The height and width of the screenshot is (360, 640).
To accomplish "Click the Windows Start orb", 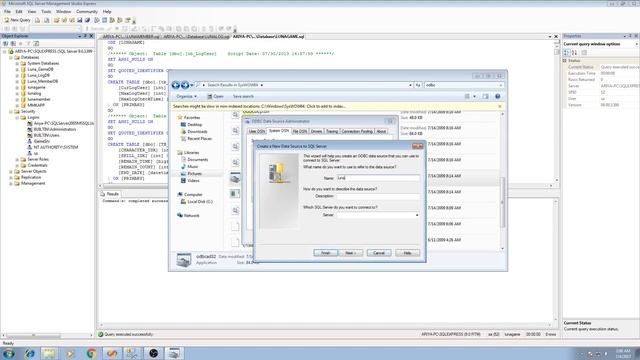I will click(9, 353).
